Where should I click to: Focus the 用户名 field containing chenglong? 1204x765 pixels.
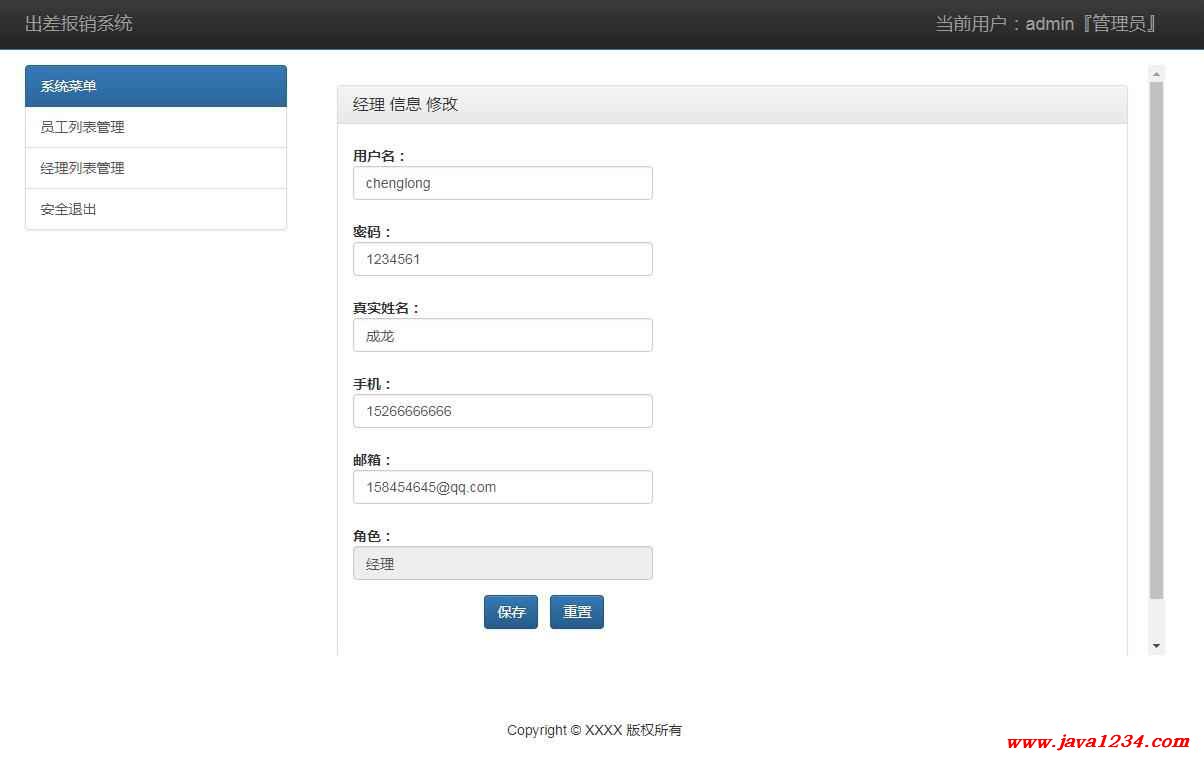coord(502,183)
